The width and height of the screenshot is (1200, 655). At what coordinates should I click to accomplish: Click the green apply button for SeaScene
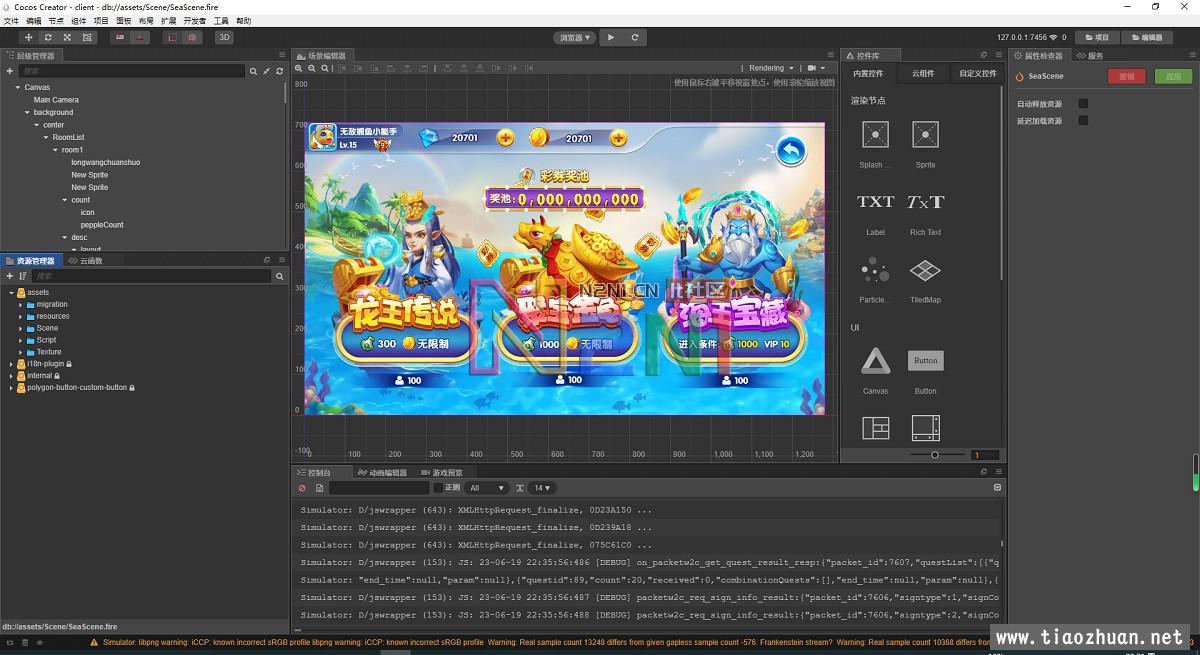coord(1174,76)
